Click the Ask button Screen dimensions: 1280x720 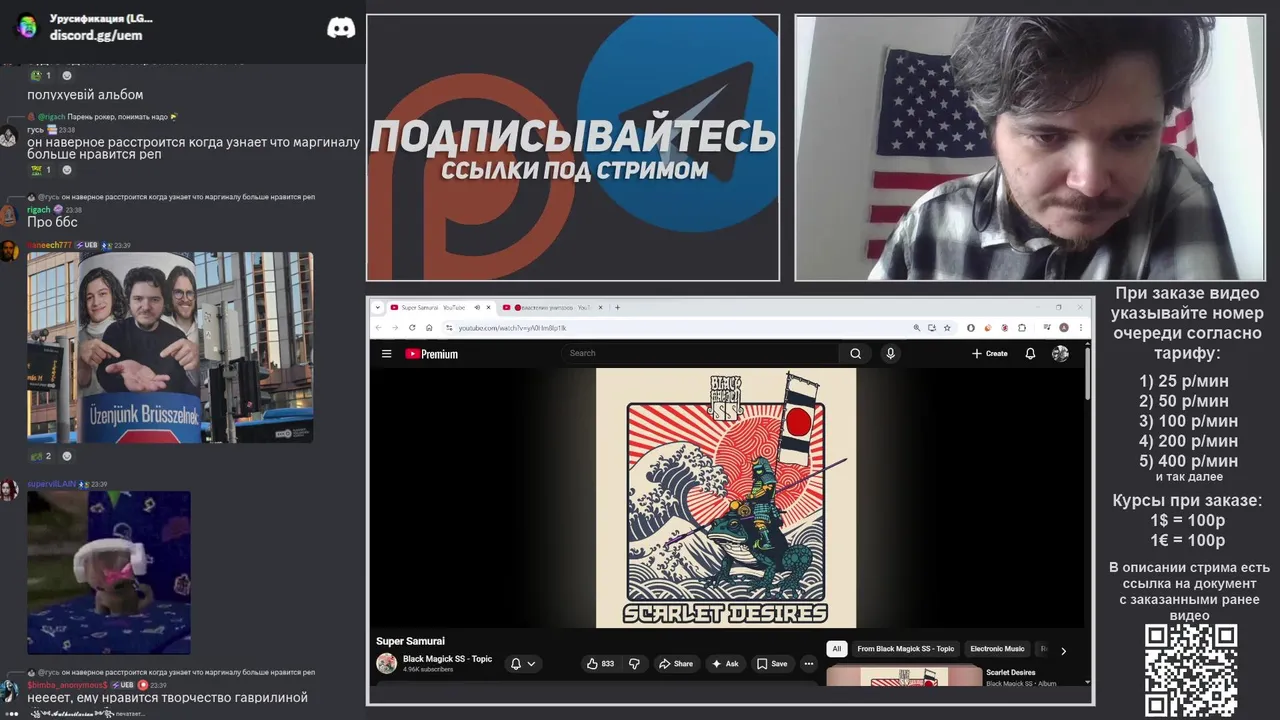coord(724,663)
